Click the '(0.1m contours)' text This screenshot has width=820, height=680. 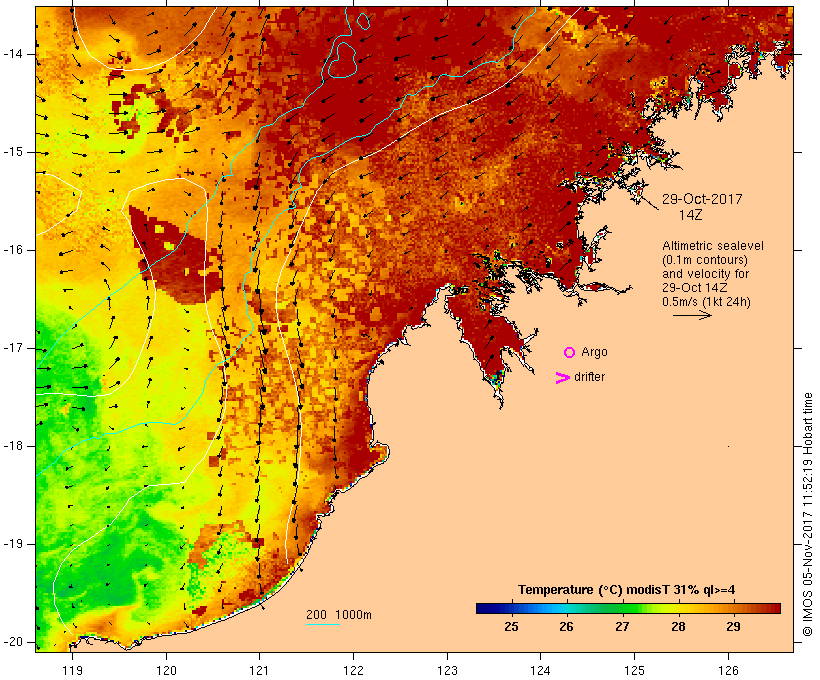(x=705, y=260)
